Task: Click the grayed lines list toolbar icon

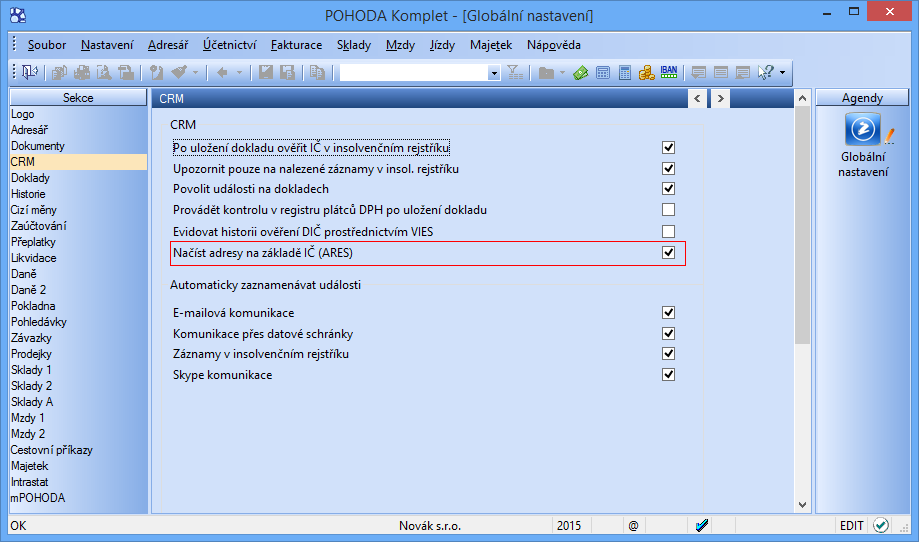Action: tap(721, 72)
